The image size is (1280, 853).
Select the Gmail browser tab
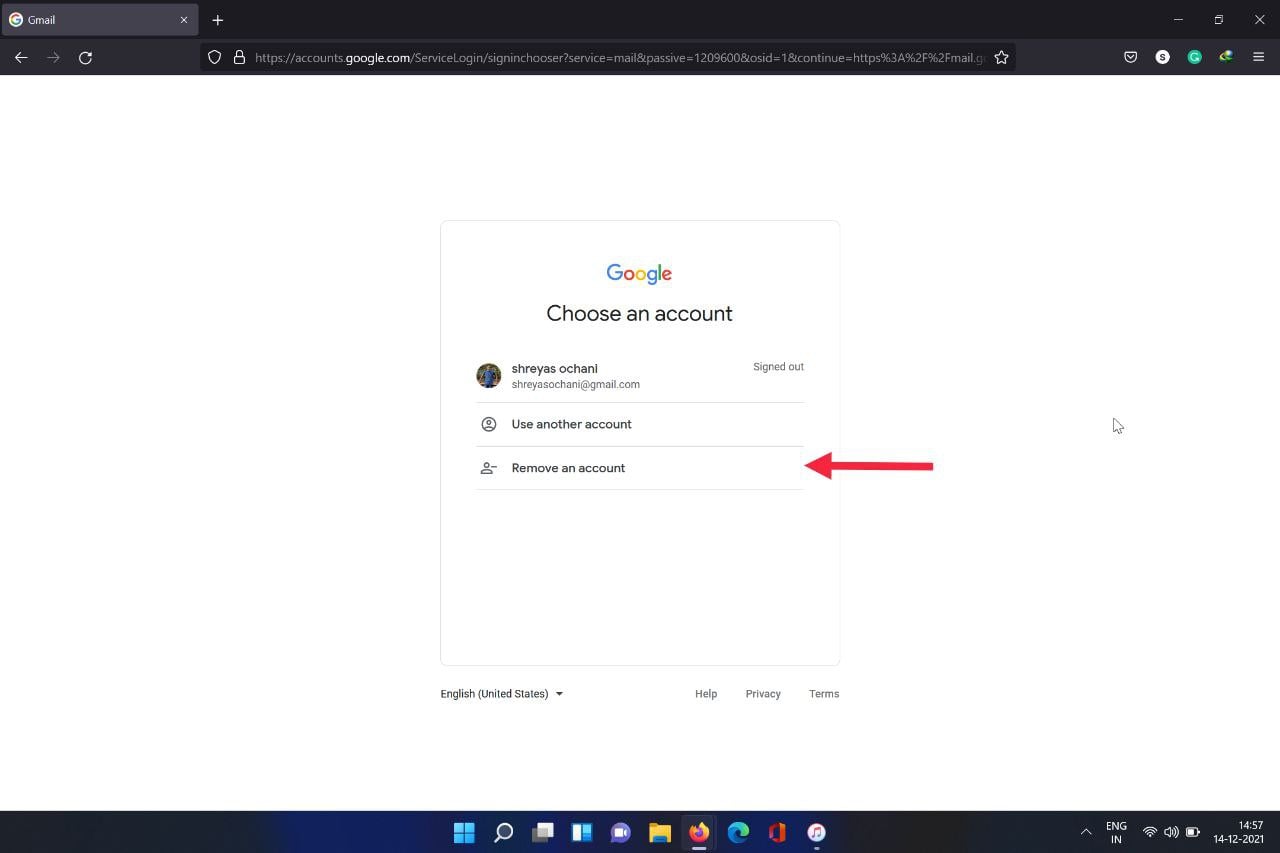pyautogui.click(x=99, y=20)
